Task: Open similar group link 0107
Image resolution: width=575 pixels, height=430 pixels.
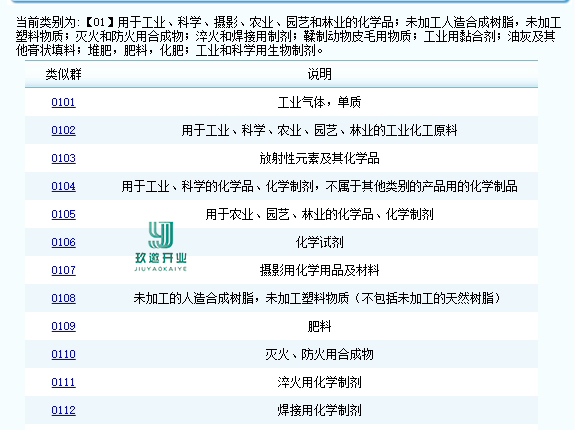Action: 63,270
